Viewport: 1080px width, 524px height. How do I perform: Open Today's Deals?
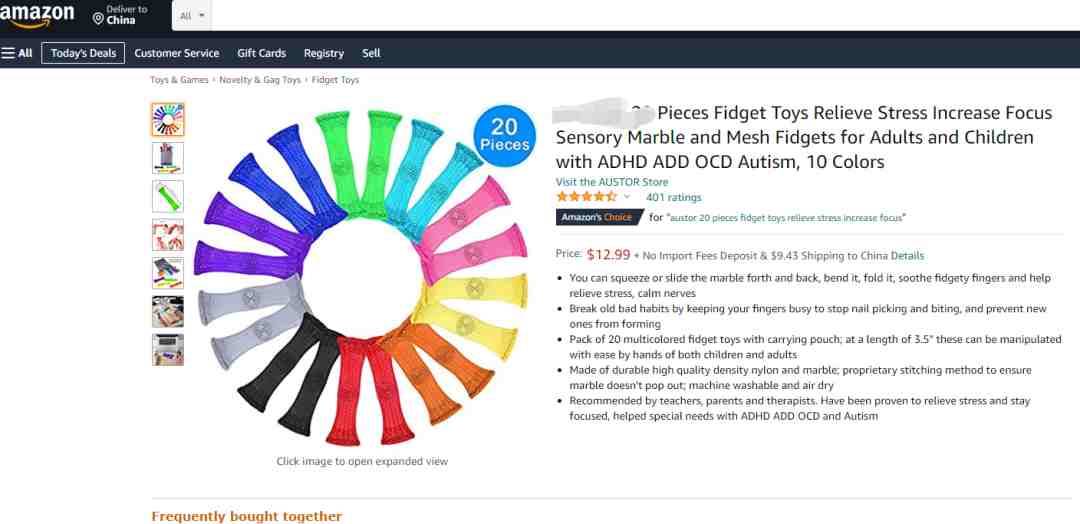coord(83,53)
